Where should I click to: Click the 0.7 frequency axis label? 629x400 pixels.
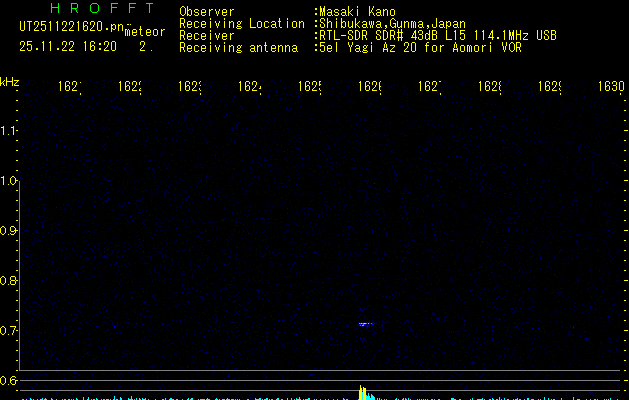click(8, 331)
